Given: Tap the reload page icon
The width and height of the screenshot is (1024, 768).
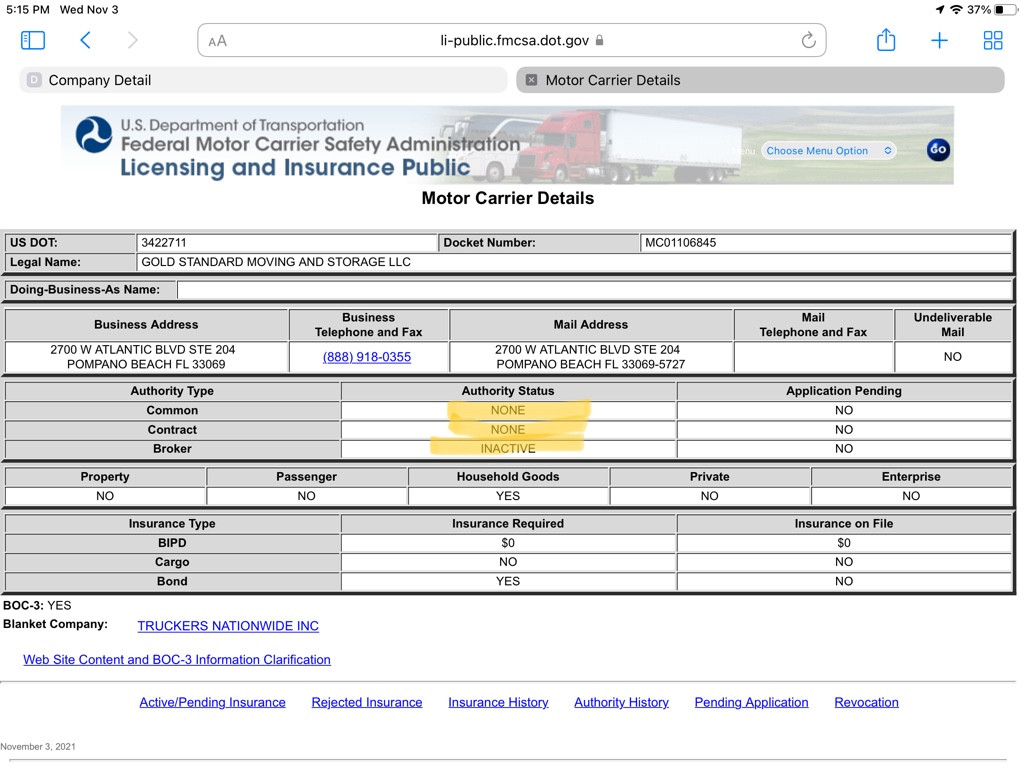Looking at the screenshot, I should coord(808,41).
